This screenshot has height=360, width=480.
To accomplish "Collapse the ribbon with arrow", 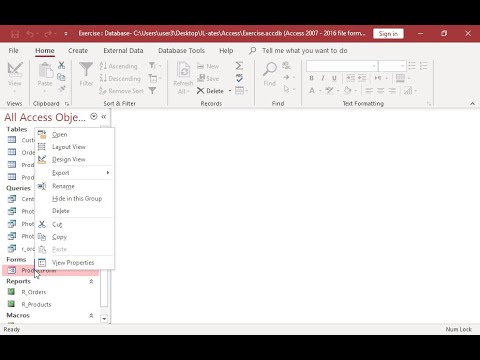I will (x=472, y=104).
